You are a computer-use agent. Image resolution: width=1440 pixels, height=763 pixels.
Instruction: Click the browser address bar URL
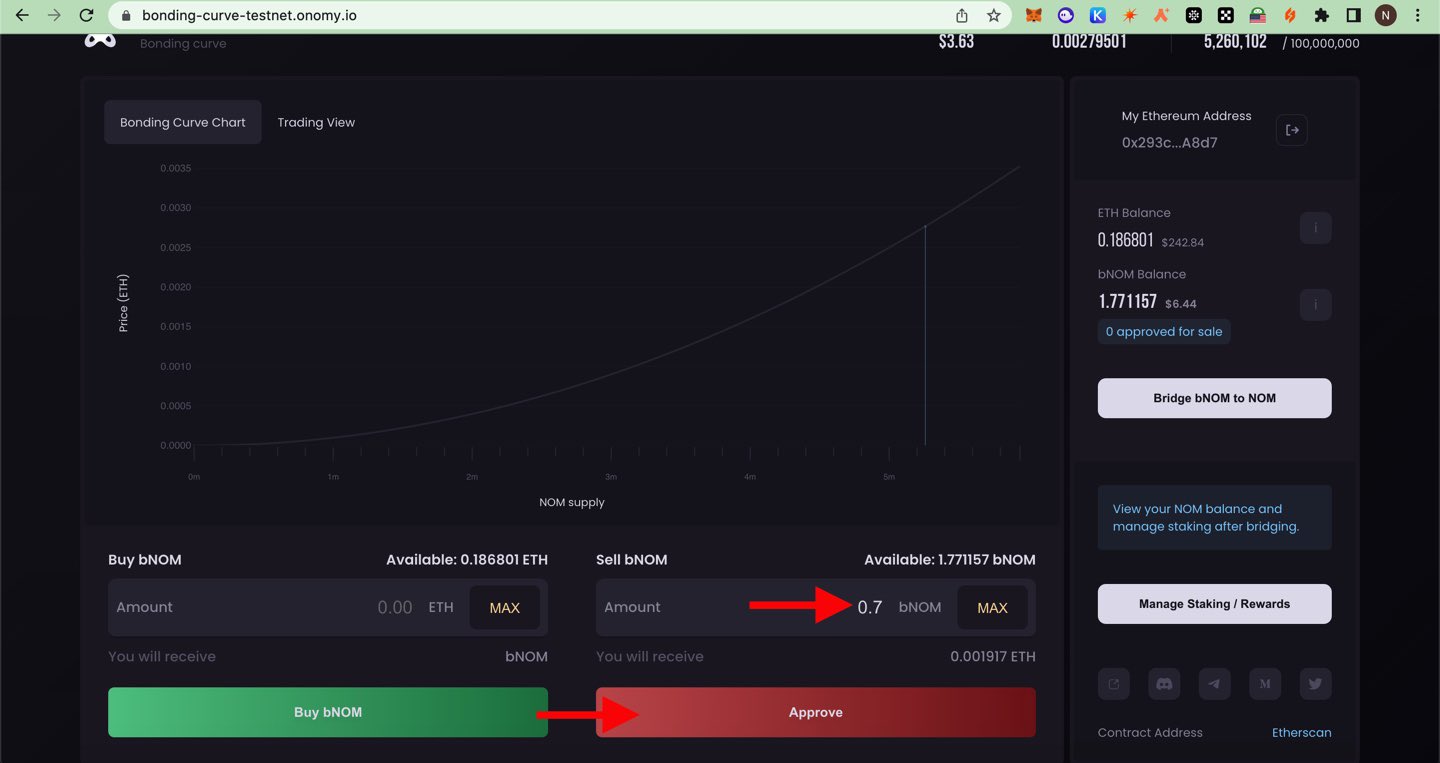pos(249,15)
